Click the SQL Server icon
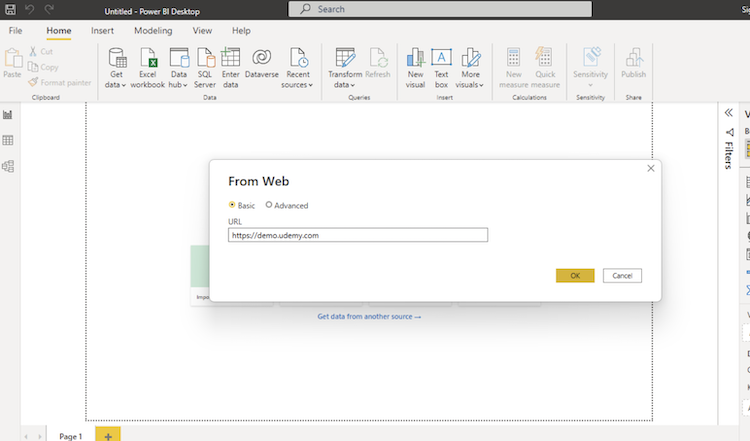The width and height of the screenshot is (750, 441). [205, 68]
